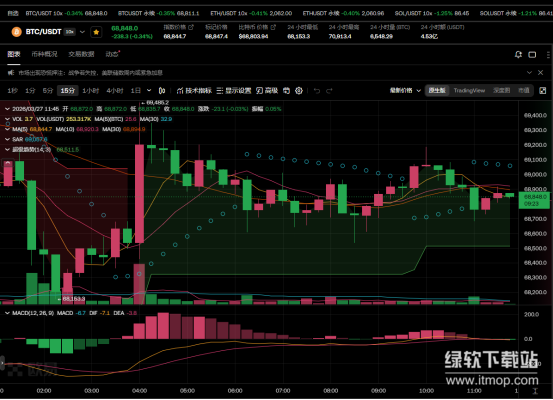Open the 自选 favorites list in ticker bar
This screenshot has width=553, height=400.
click(x=13, y=13)
